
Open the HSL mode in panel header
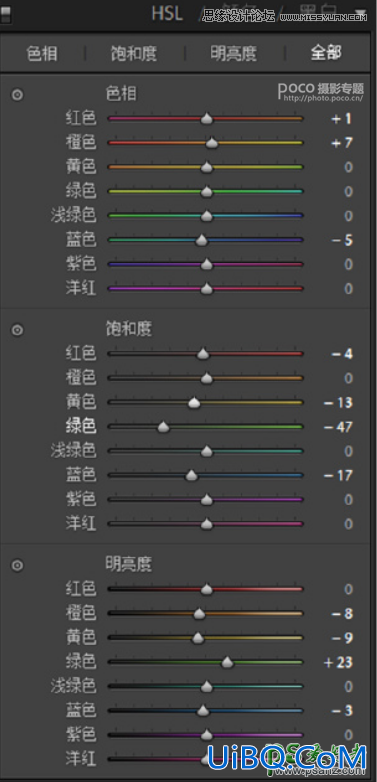pyautogui.click(x=167, y=14)
